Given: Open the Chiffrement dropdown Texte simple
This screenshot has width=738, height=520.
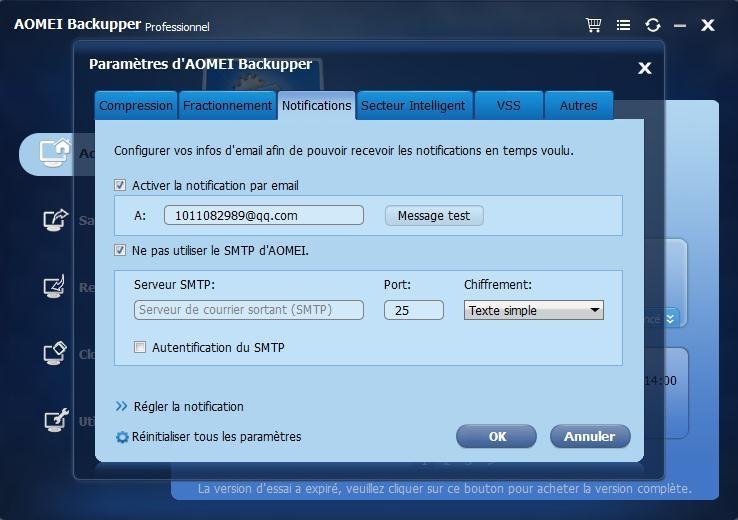Looking at the screenshot, I should tap(534, 310).
